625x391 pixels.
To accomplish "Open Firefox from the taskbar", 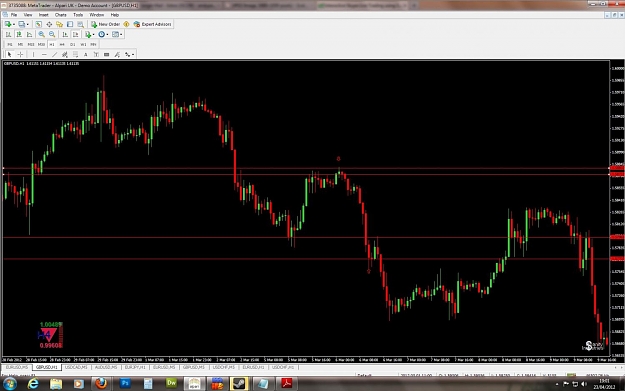I will coord(101,383).
